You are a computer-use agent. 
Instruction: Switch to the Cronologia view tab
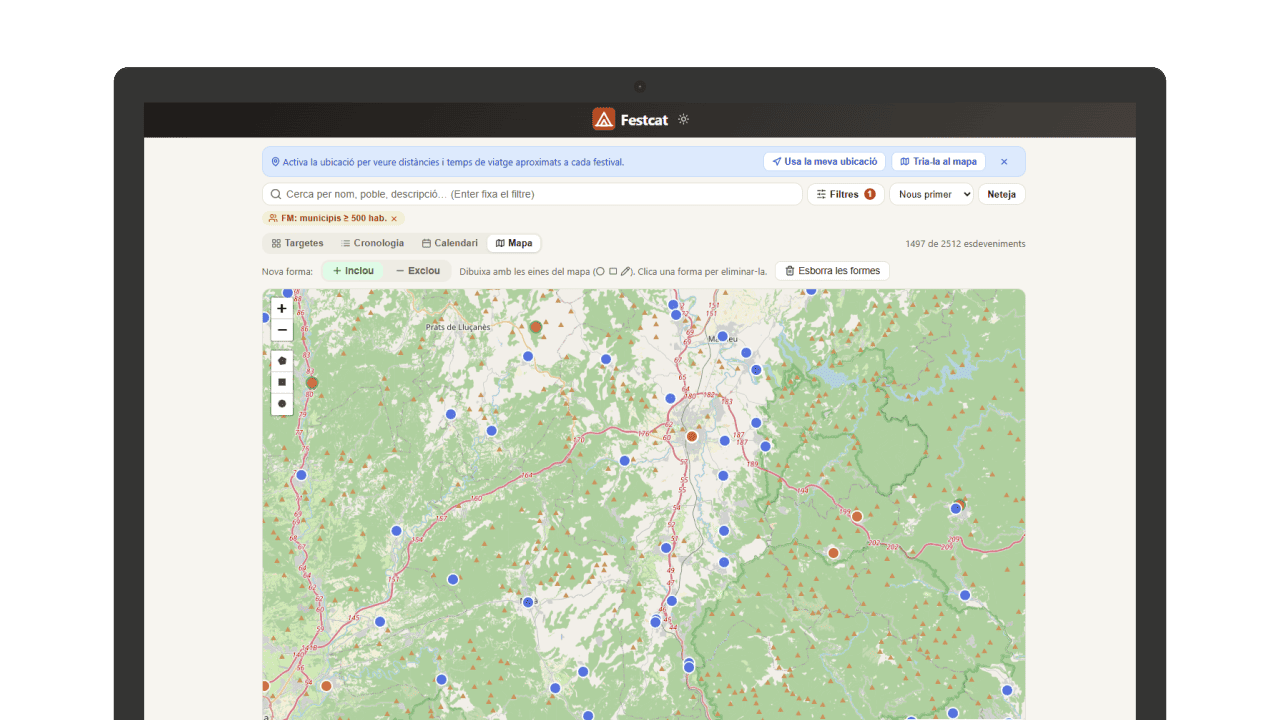[x=373, y=243]
